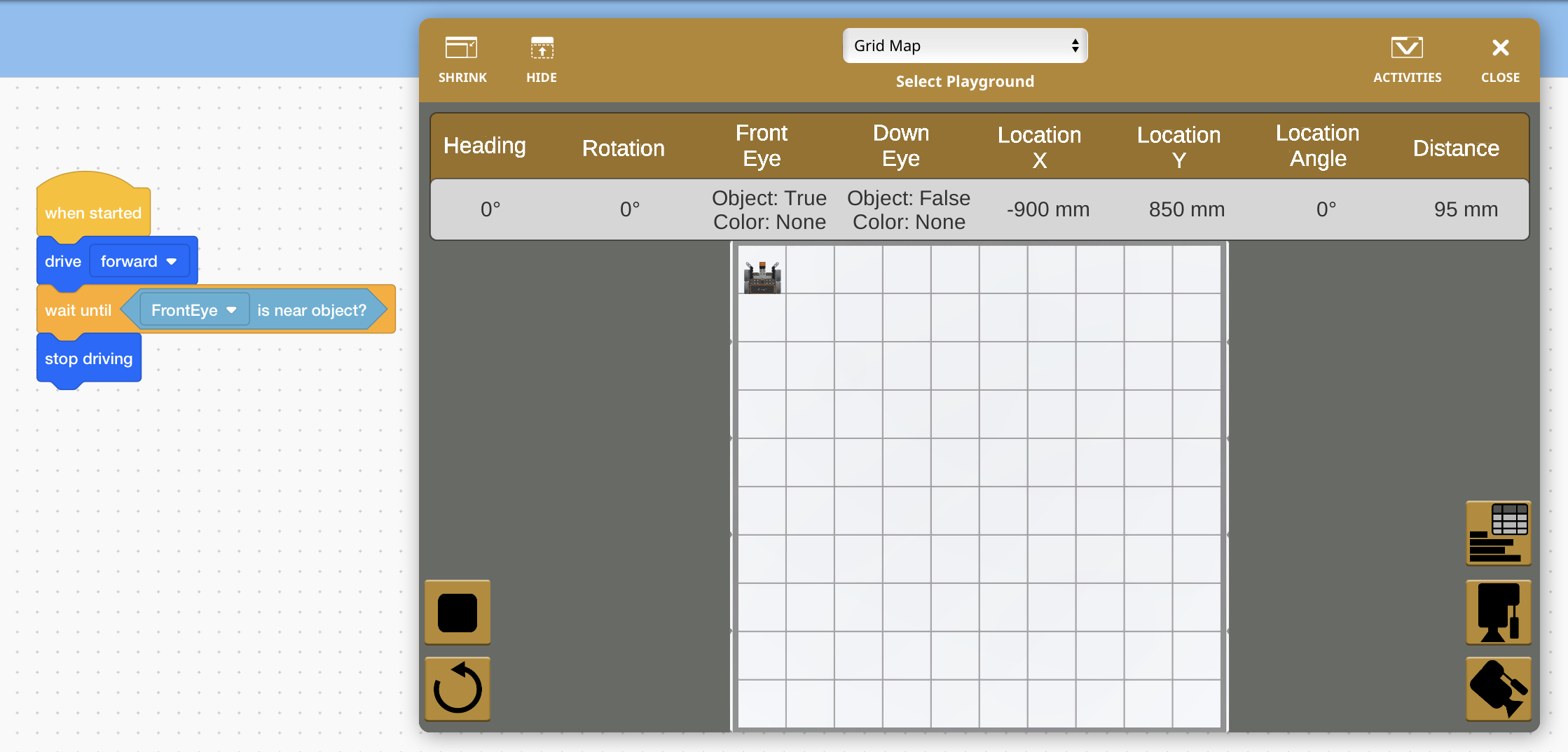Open the Select Playground dropdown
Viewport: 1568px width, 752px height.
tap(964, 46)
